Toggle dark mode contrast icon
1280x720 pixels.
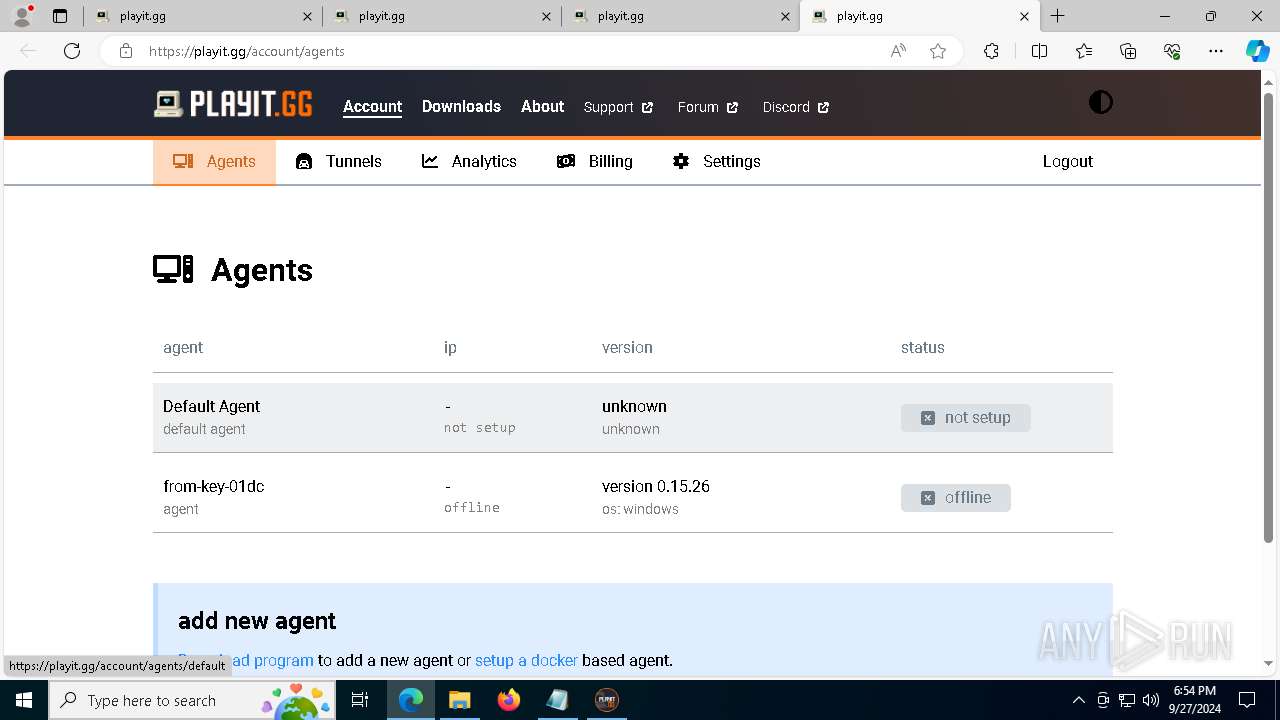(x=1100, y=103)
